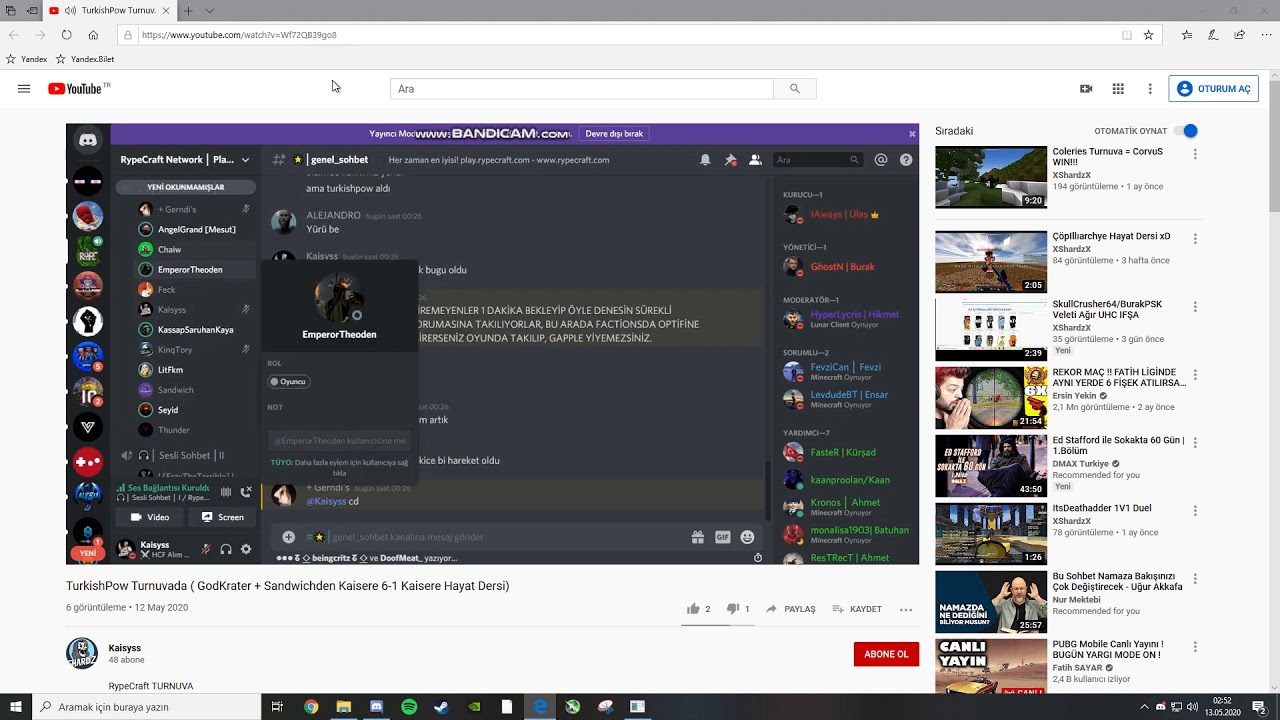Screen dimensions: 1280x720
Task: Click the OTURUM AÇ sign-in button
Action: tap(1214, 89)
